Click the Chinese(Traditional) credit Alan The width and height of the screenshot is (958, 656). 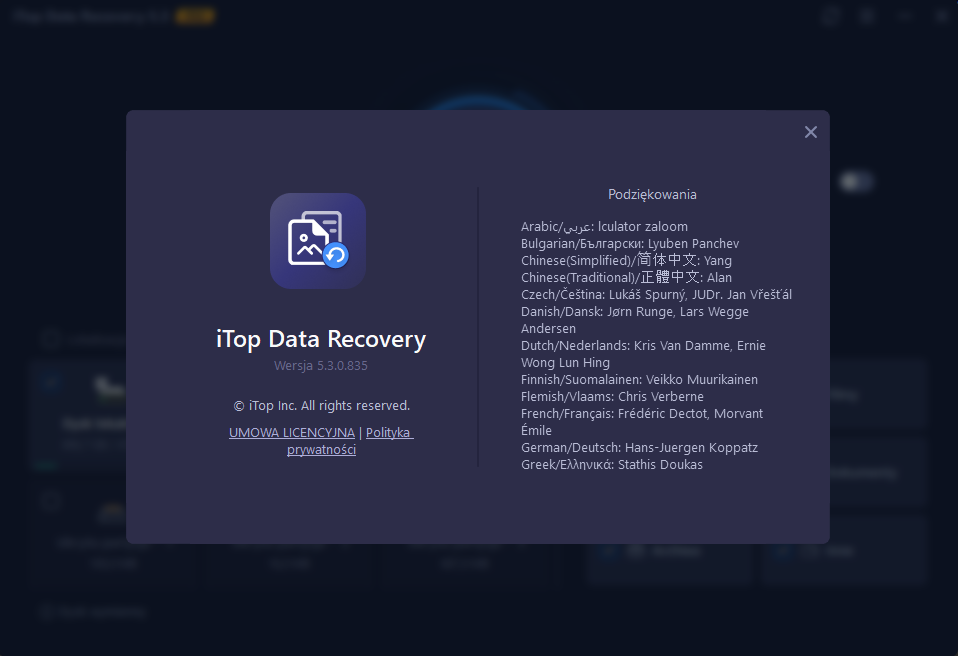click(626, 277)
